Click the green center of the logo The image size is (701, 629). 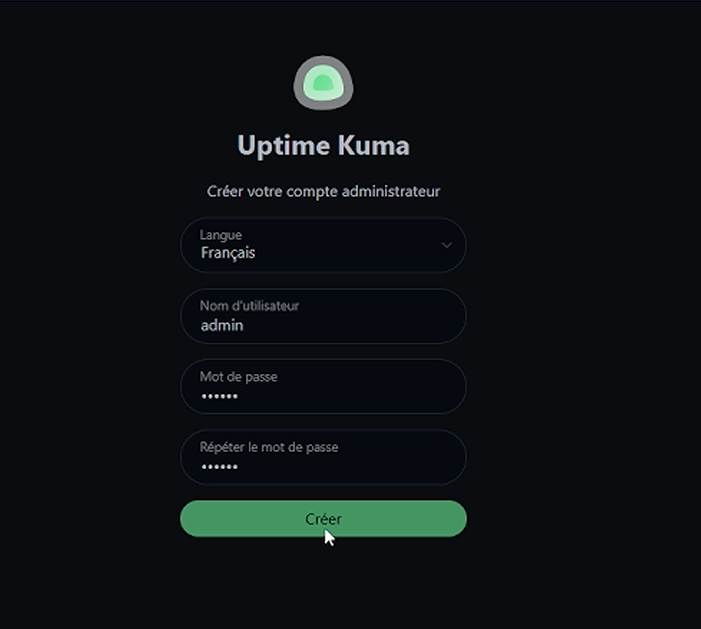tap(322, 84)
